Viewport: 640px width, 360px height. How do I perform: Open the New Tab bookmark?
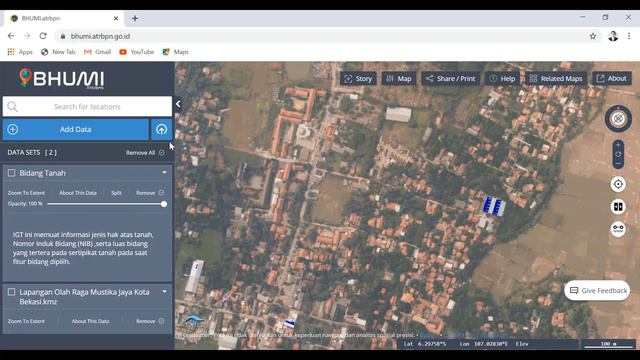[x=58, y=52]
